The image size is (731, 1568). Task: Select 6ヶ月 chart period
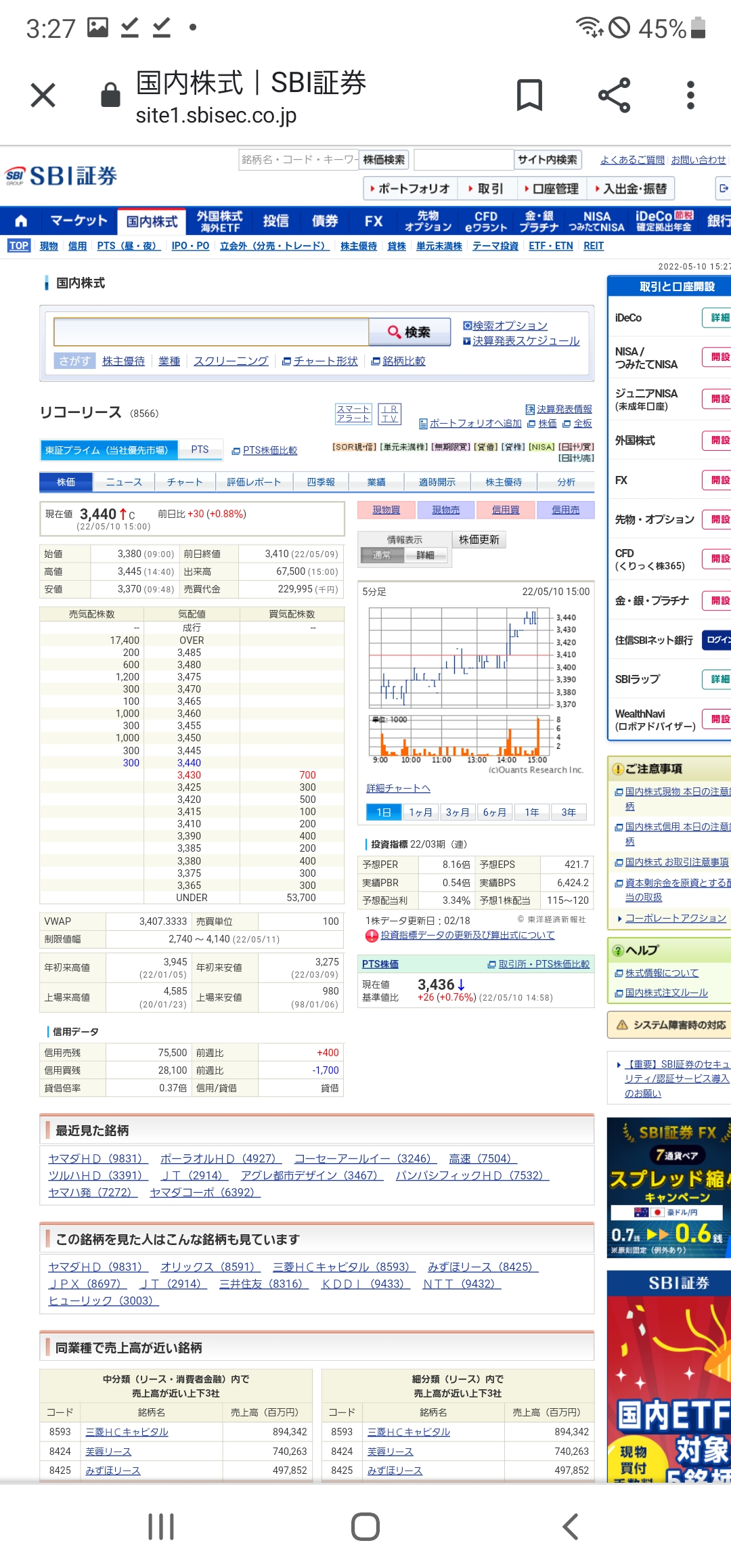pos(495,812)
